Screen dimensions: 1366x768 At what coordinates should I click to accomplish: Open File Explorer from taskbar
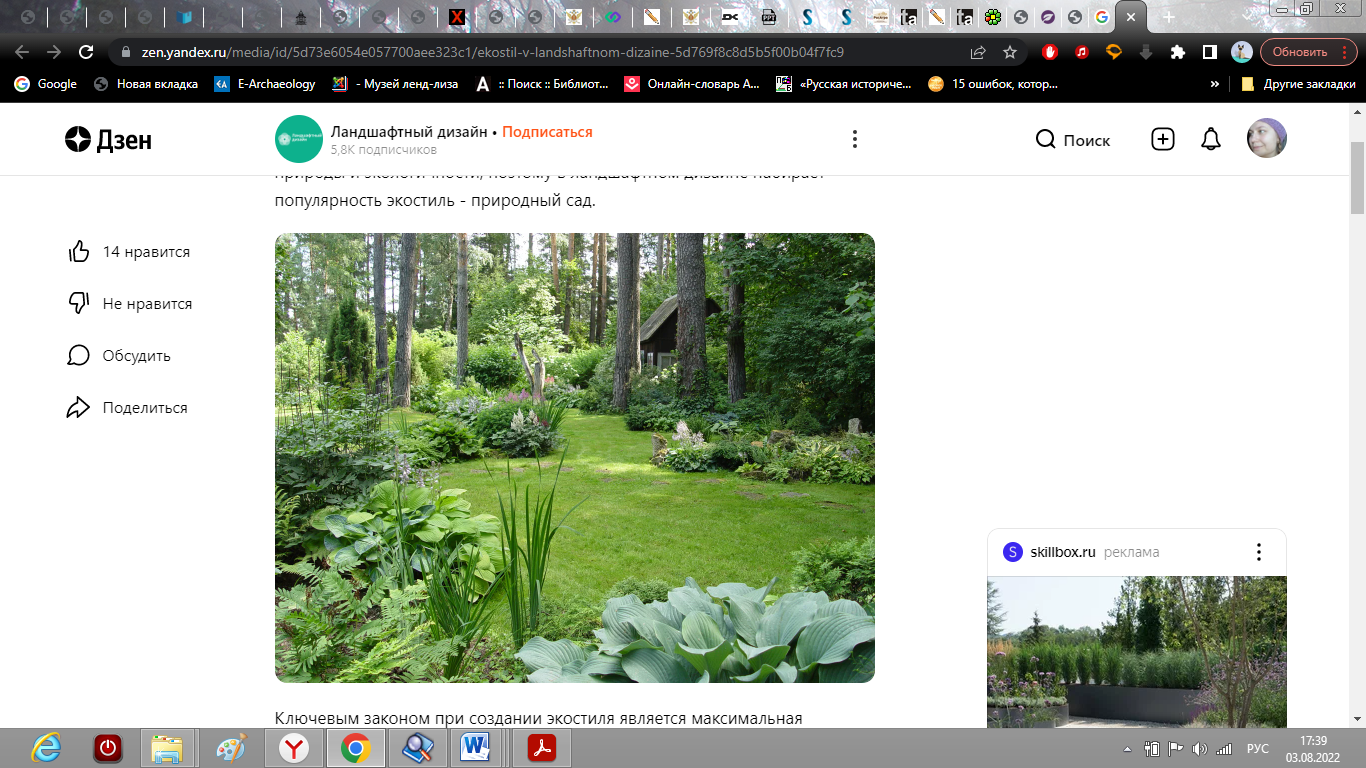(167, 748)
